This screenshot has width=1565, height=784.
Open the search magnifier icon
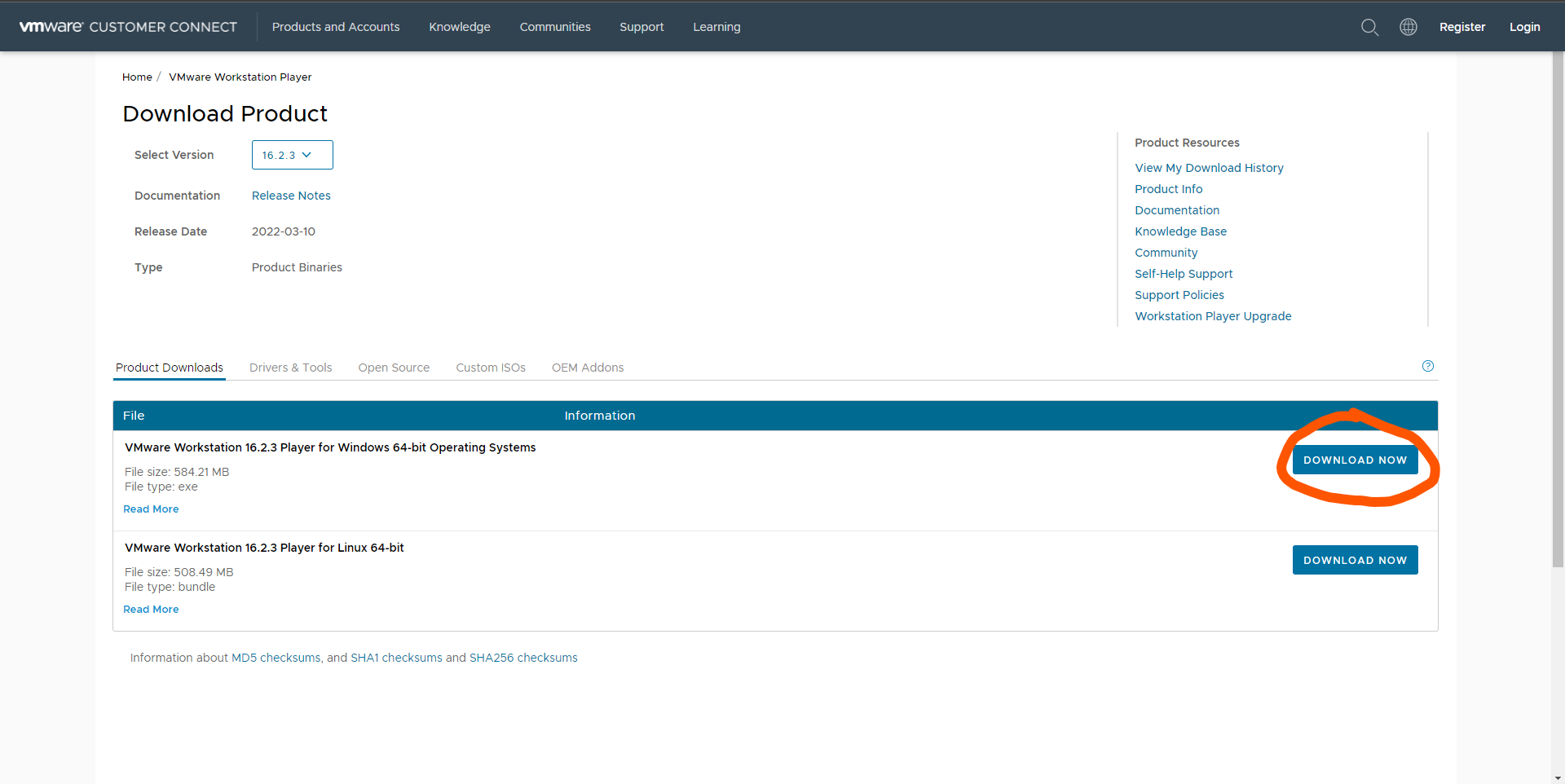pos(1369,27)
